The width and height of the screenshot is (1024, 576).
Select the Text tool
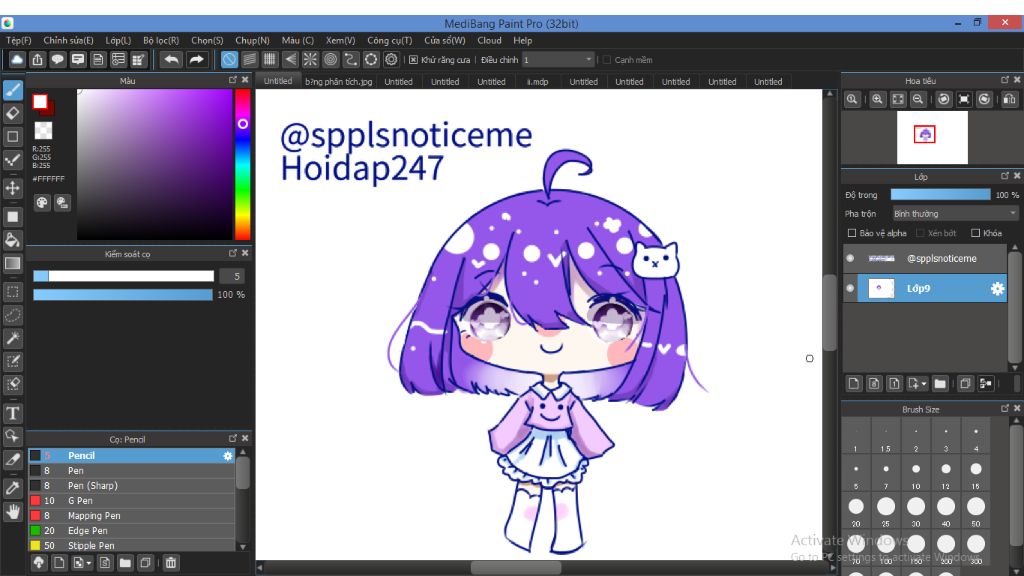click(12, 413)
